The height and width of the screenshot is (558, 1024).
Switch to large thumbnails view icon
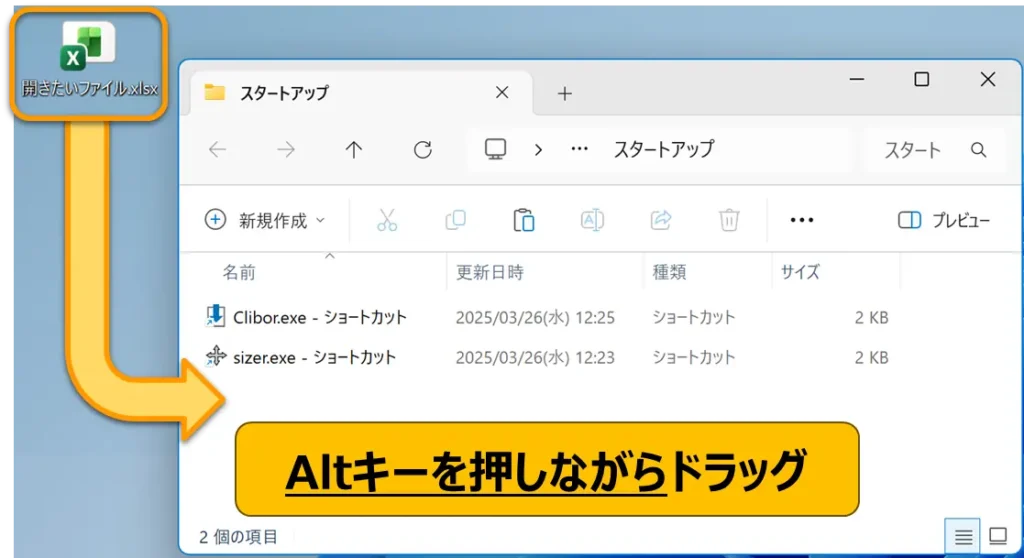tap(997, 536)
